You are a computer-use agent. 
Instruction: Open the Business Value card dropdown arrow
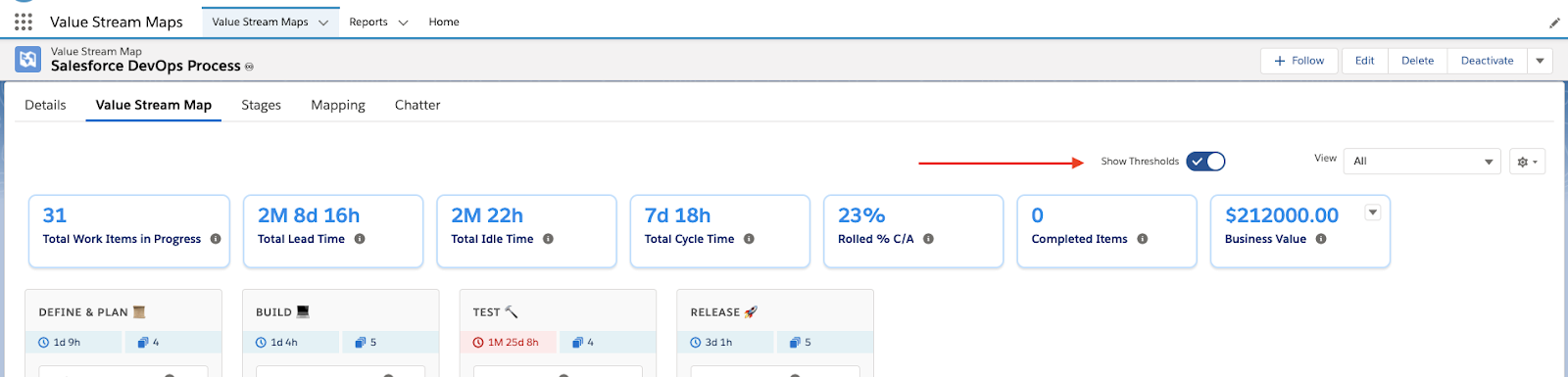(x=1373, y=212)
